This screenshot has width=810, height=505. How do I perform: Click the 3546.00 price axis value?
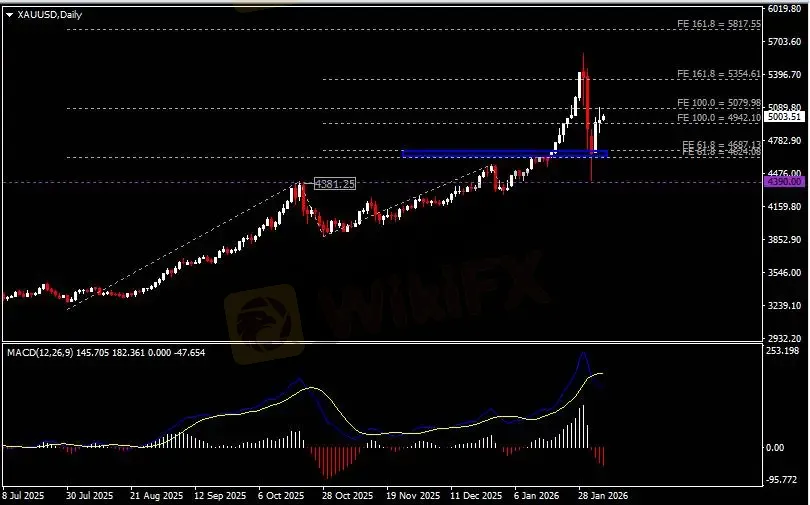[x=784, y=273]
